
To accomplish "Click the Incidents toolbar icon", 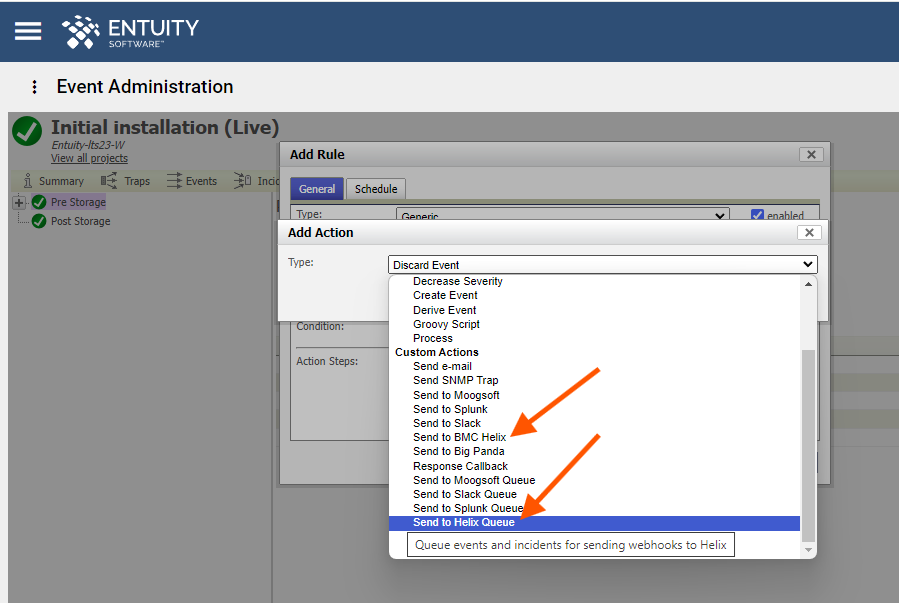I will click(243, 181).
